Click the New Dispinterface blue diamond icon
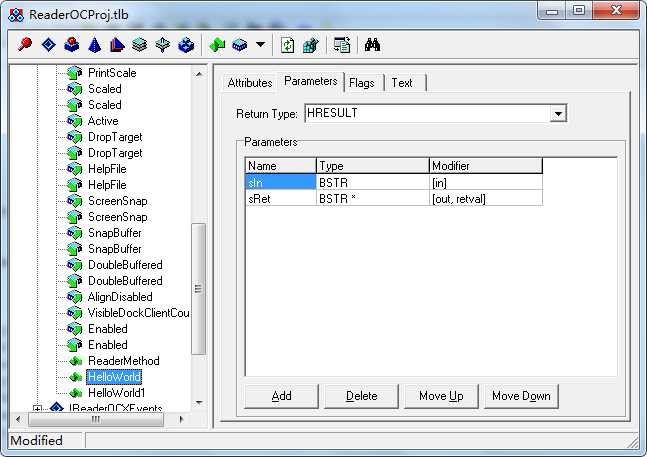This screenshot has width=647, height=457. [x=49, y=45]
